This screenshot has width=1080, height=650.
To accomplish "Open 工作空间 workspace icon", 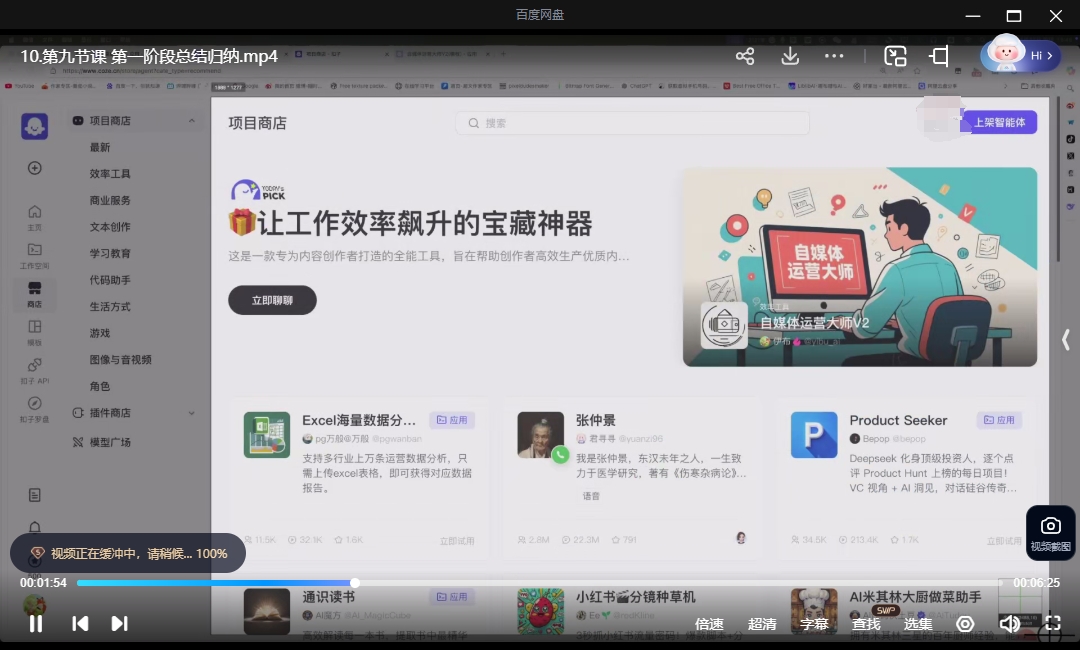I will click(34, 255).
